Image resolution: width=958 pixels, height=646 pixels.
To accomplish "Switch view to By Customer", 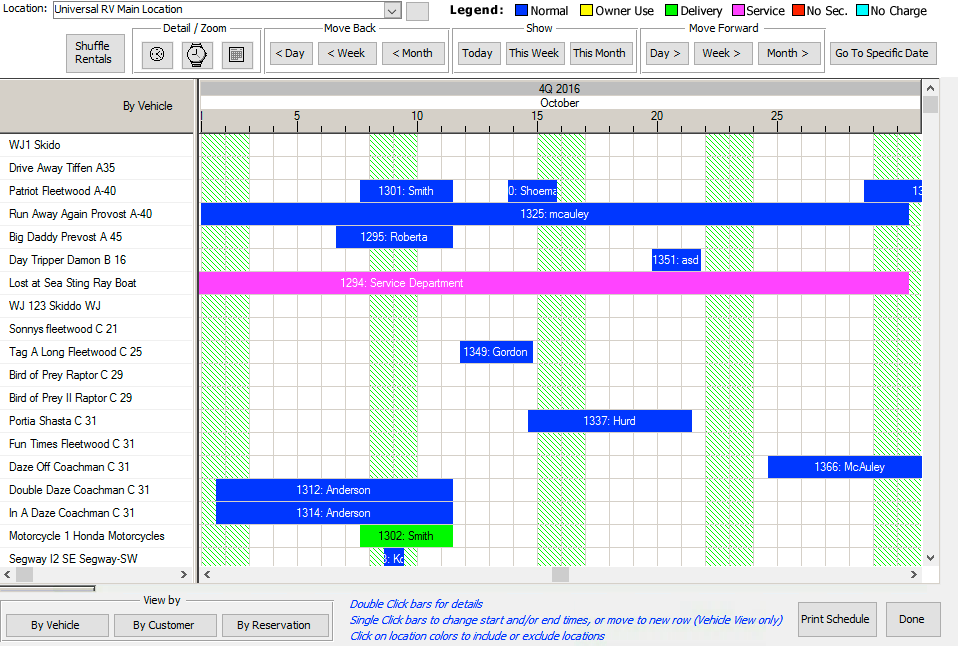I will (x=165, y=625).
